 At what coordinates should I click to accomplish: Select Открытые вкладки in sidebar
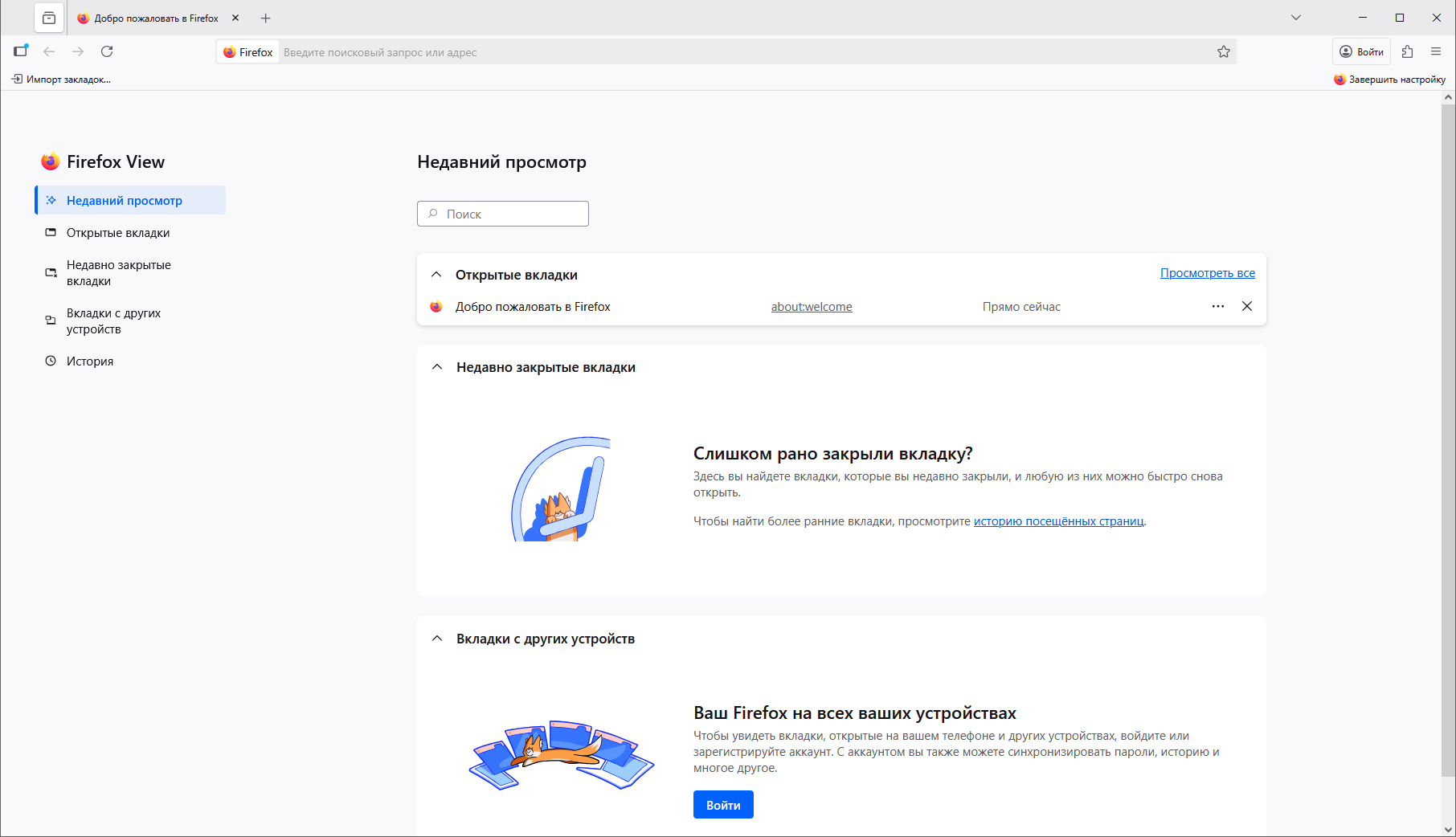130,233
